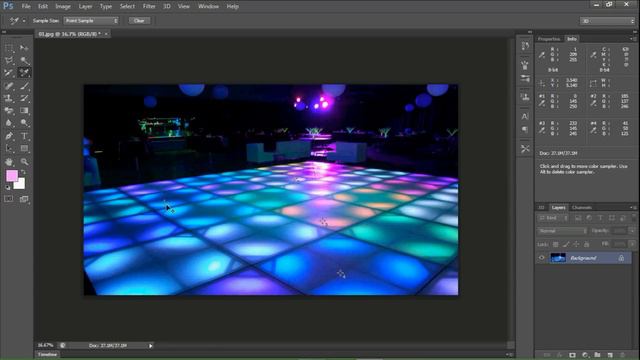Click the foreground color swatch

tap(12, 176)
